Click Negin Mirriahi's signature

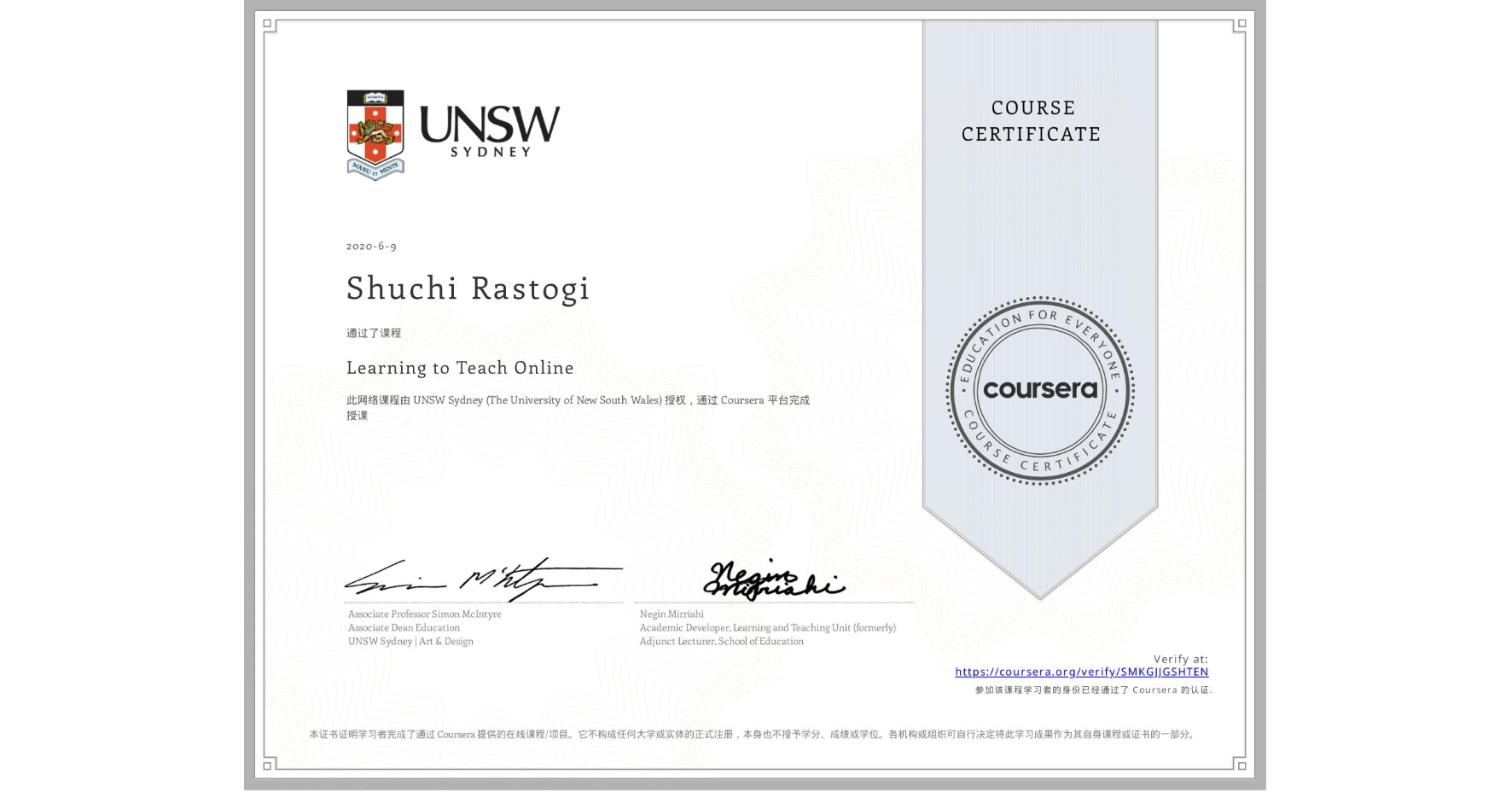[774, 579]
